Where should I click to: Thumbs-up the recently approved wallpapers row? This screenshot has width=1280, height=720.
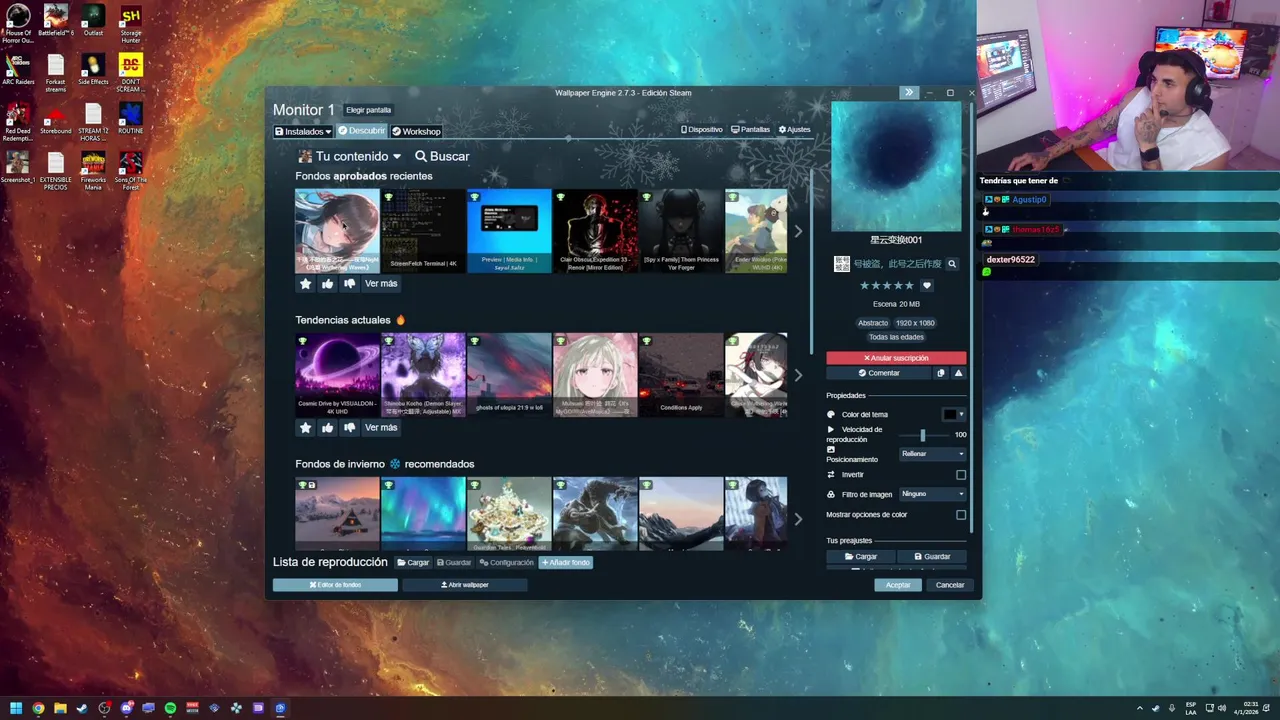328,284
